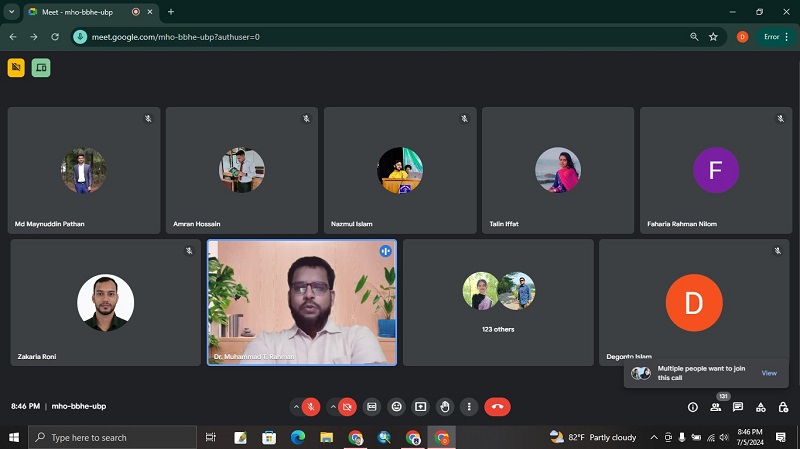
Task: Show hidden system tray icons chevron
Action: [x=654, y=437]
